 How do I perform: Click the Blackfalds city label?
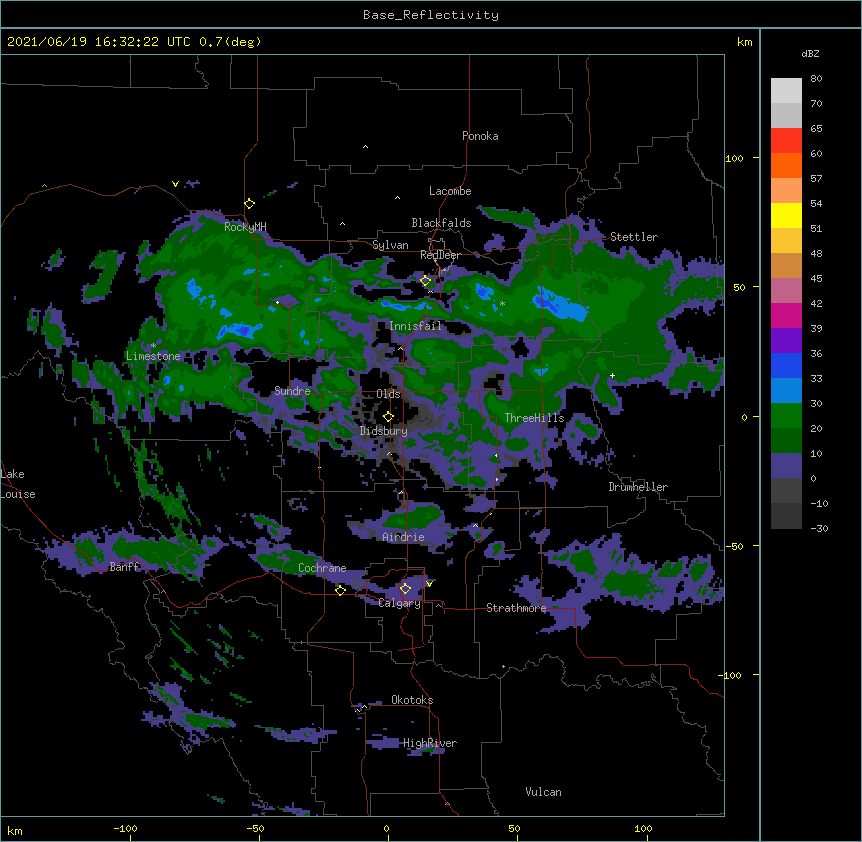[441, 223]
